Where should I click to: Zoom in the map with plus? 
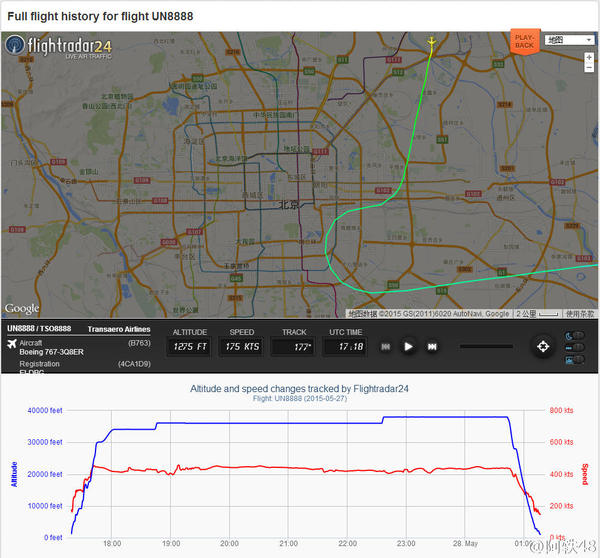(x=589, y=58)
